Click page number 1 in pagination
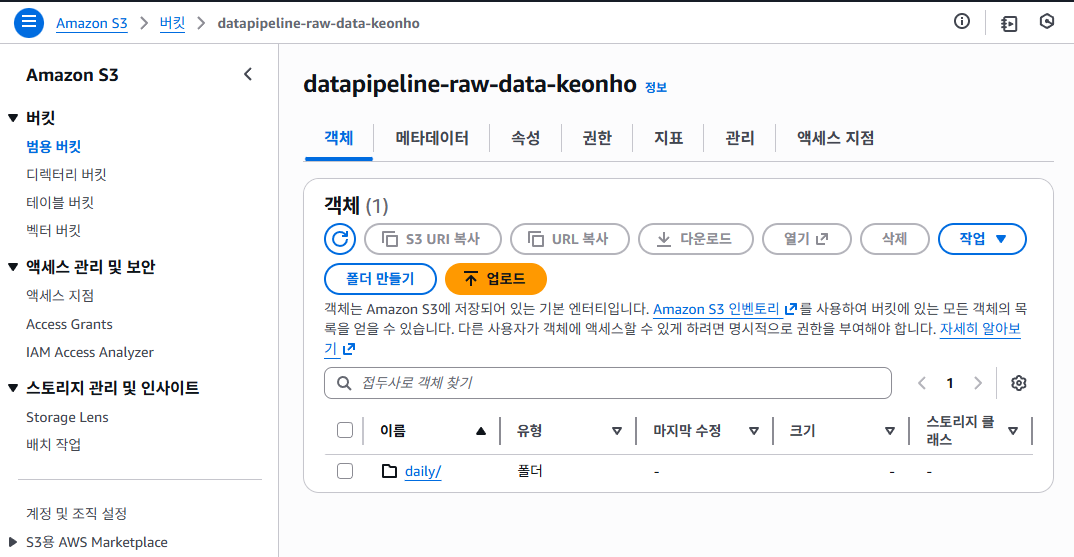Viewport: 1074px width, 557px height. pyautogui.click(x=950, y=383)
